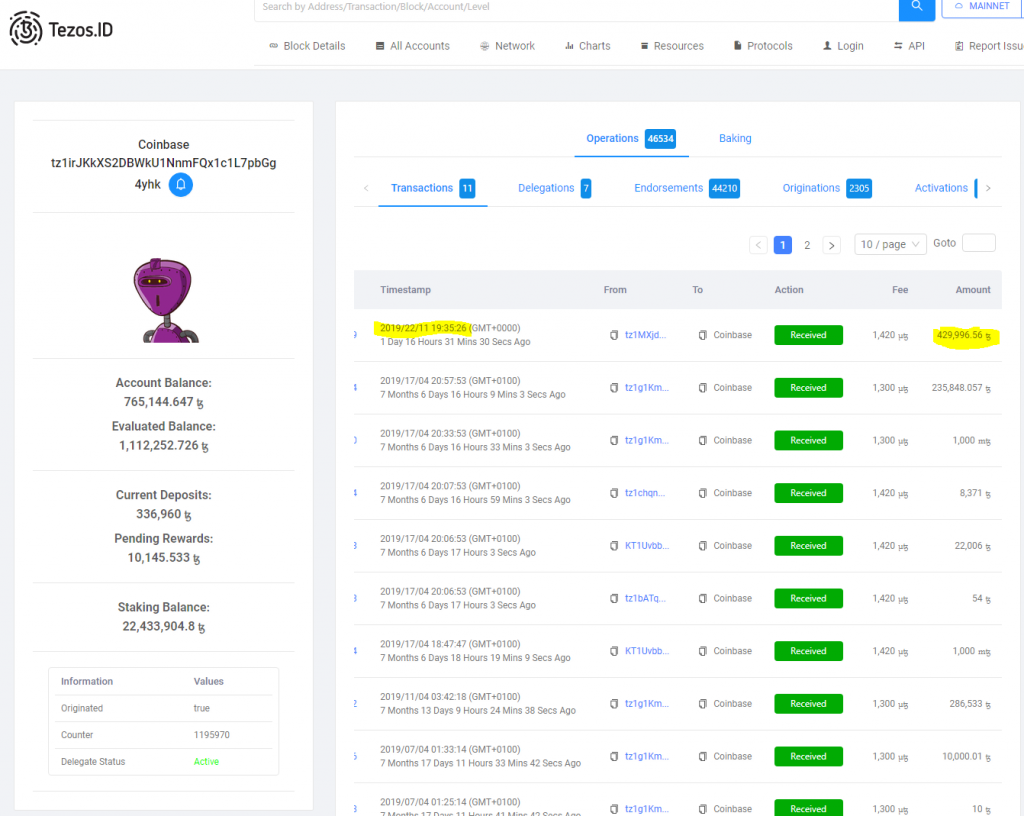Image resolution: width=1024 pixels, height=816 pixels.
Task: Open the Originations sub-tab
Action: click(x=827, y=188)
